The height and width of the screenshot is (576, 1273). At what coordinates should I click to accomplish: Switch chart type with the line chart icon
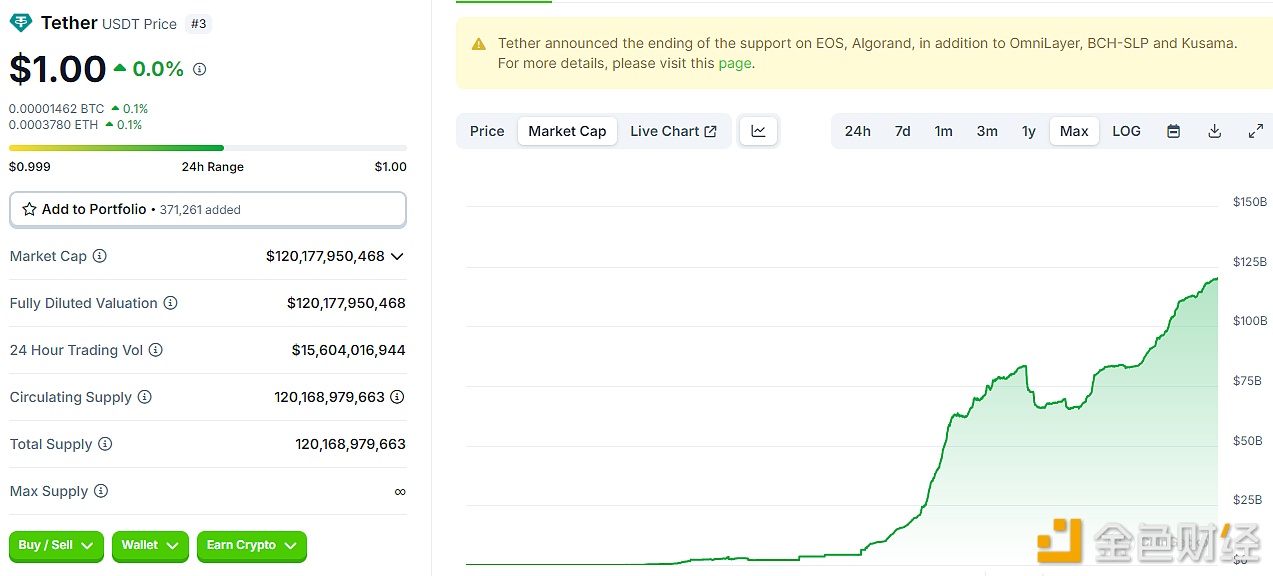pyautogui.click(x=758, y=131)
